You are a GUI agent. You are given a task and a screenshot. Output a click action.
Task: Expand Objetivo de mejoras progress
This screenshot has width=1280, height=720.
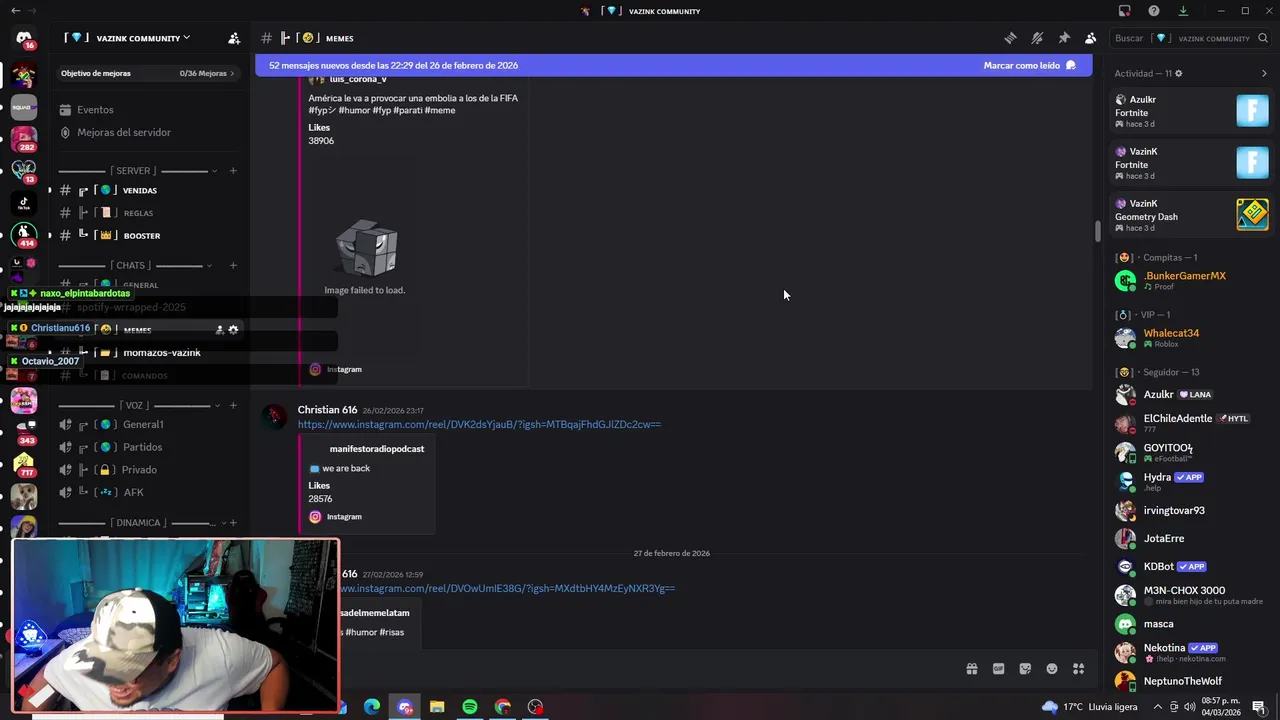pyautogui.click(x=148, y=73)
